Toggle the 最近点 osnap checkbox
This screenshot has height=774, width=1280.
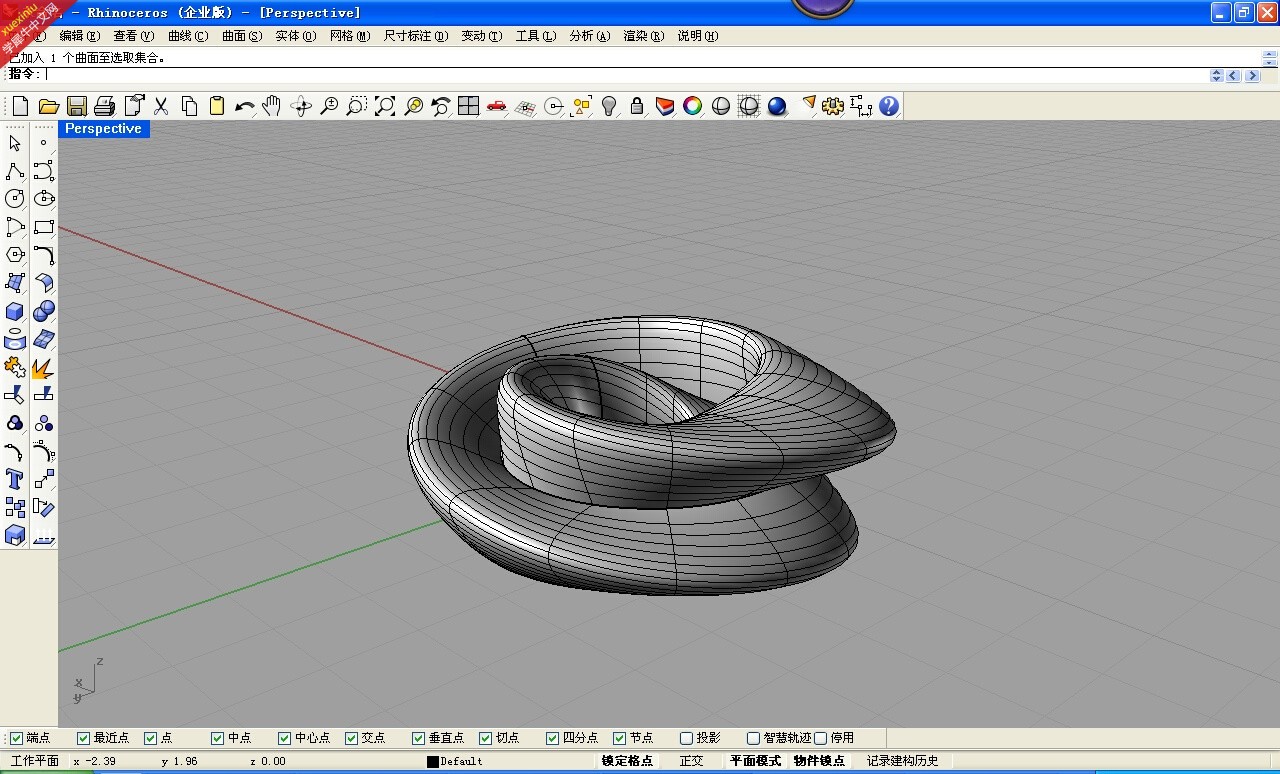tap(83, 738)
